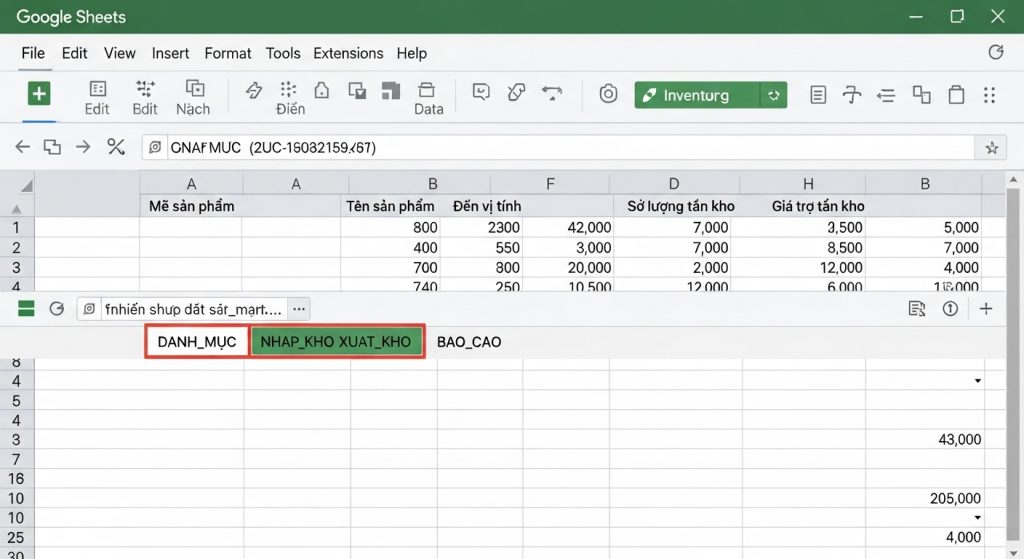
Task: Switch to the BAO_CAO sheet tab
Action: (469, 342)
